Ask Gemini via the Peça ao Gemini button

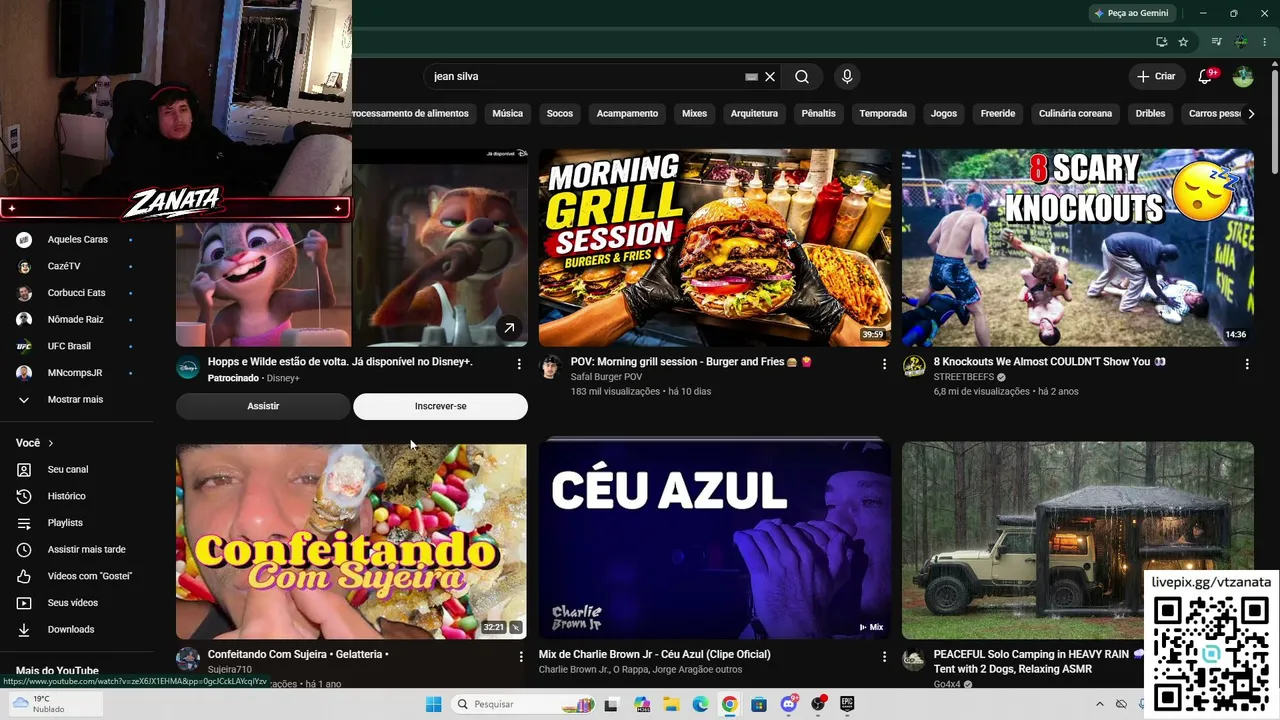coord(1132,13)
